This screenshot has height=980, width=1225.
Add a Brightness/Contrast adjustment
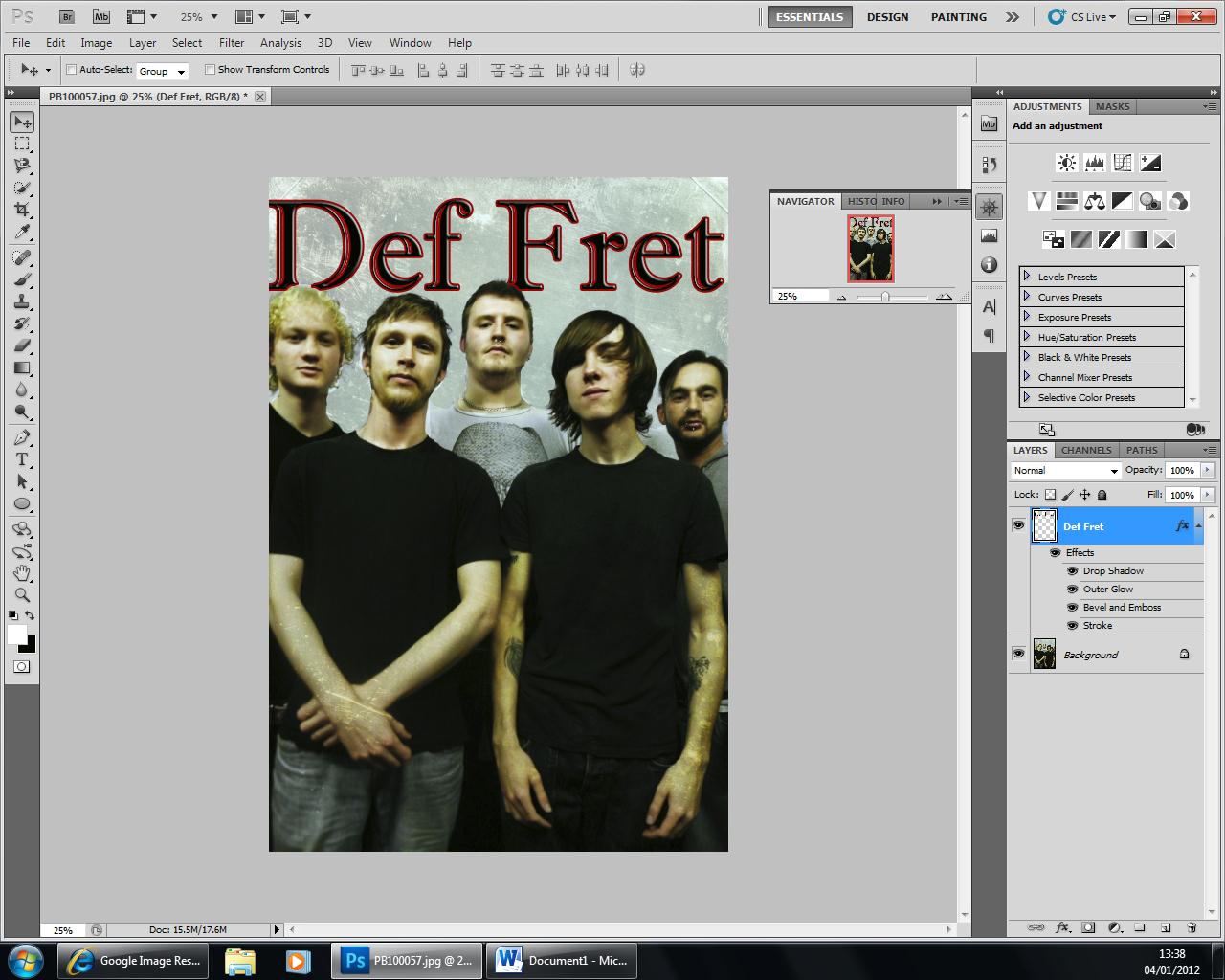click(x=1066, y=163)
